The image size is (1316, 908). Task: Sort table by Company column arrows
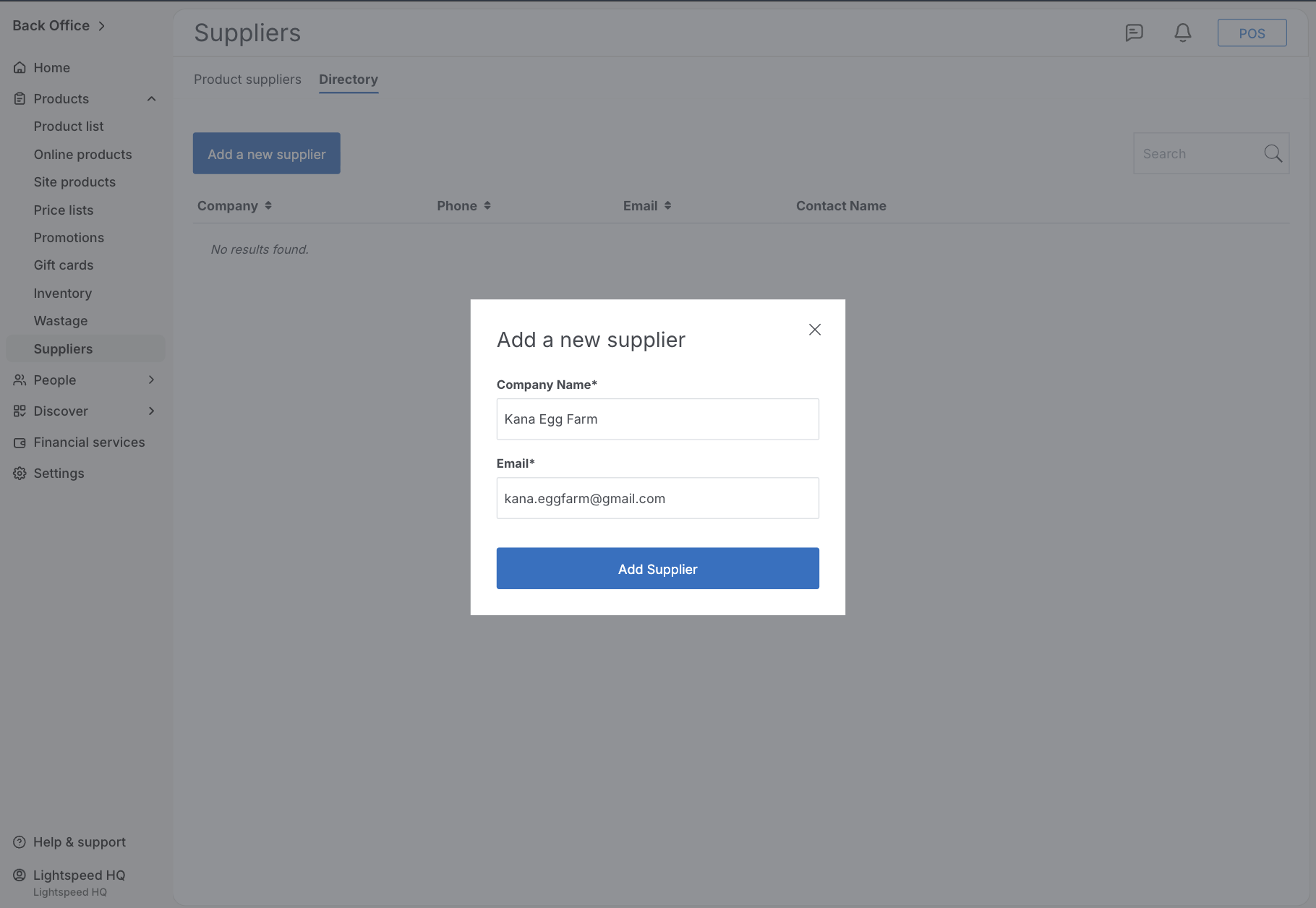tap(268, 206)
